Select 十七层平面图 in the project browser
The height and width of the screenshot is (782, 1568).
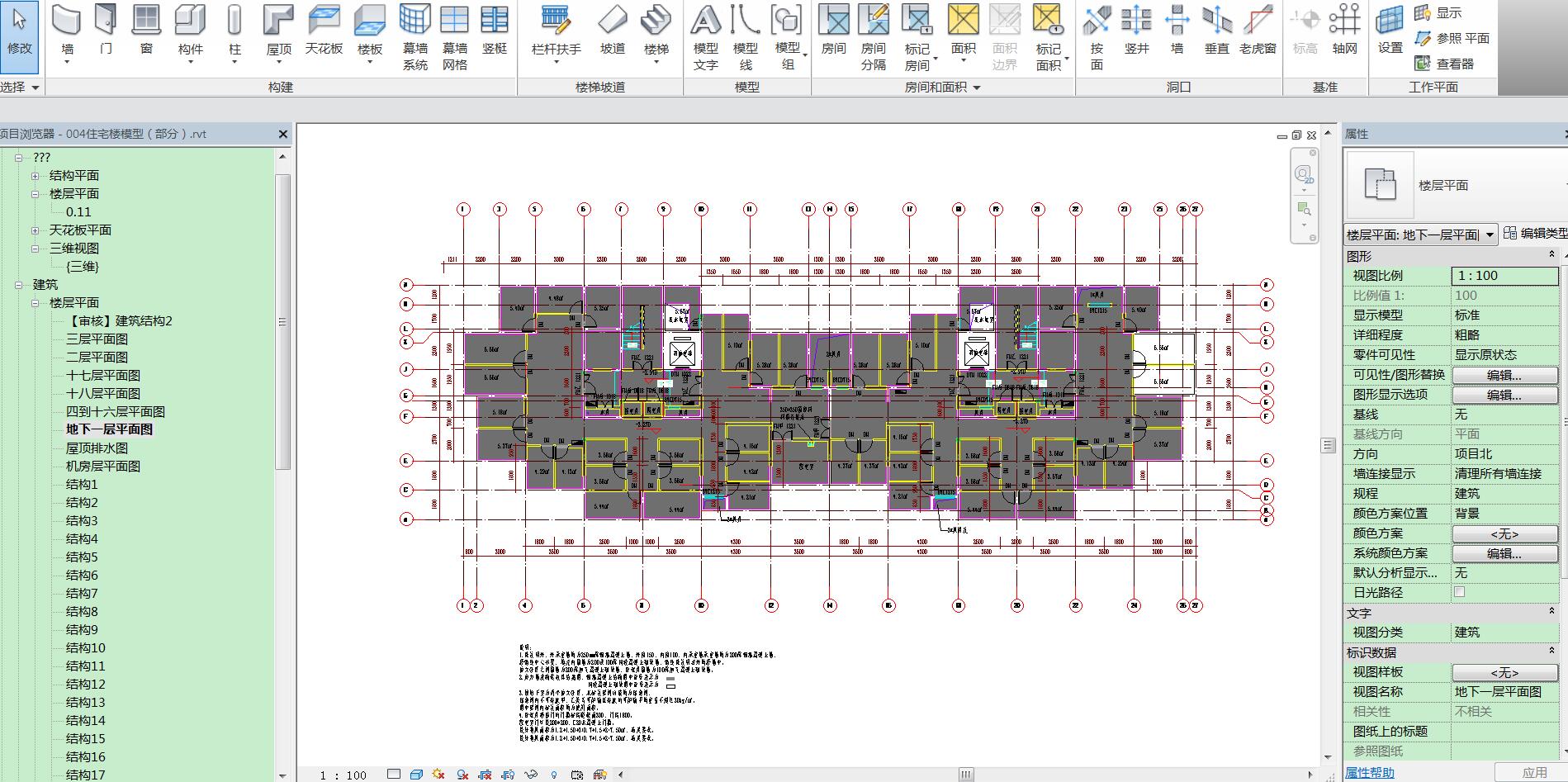click(102, 375)
